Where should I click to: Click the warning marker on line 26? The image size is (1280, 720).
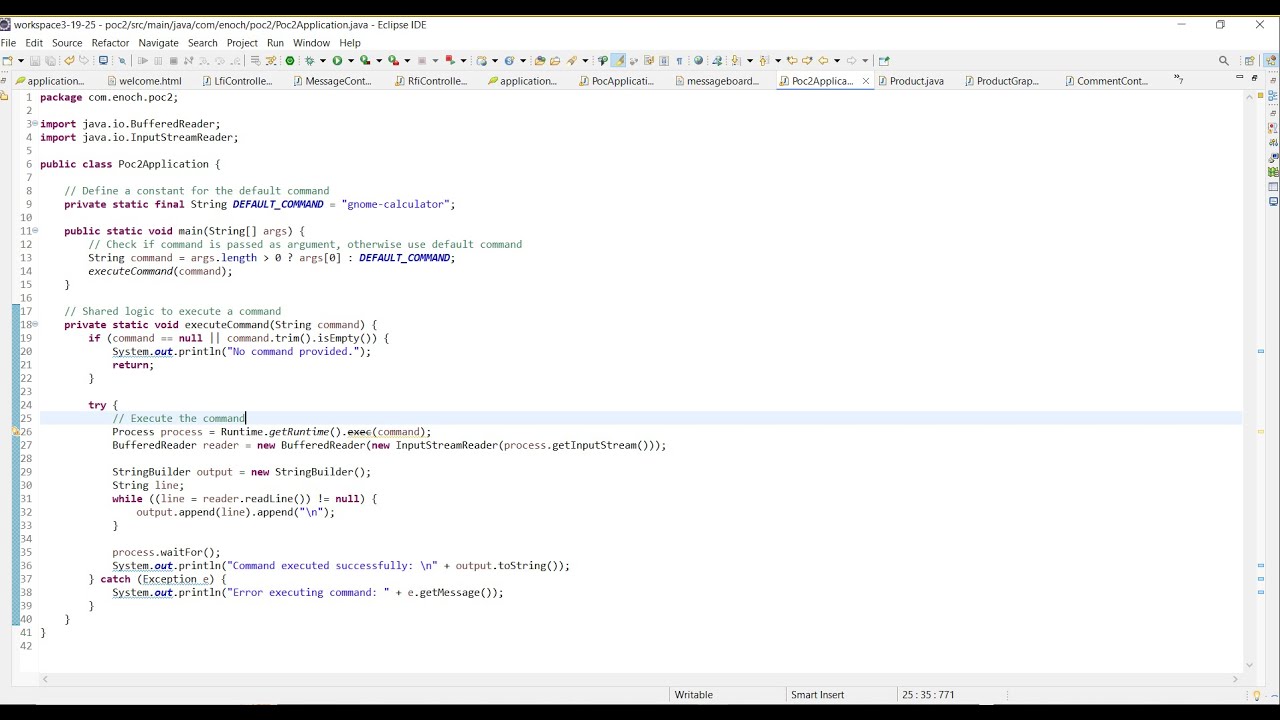pyautogui.click(x=16, y=432)
